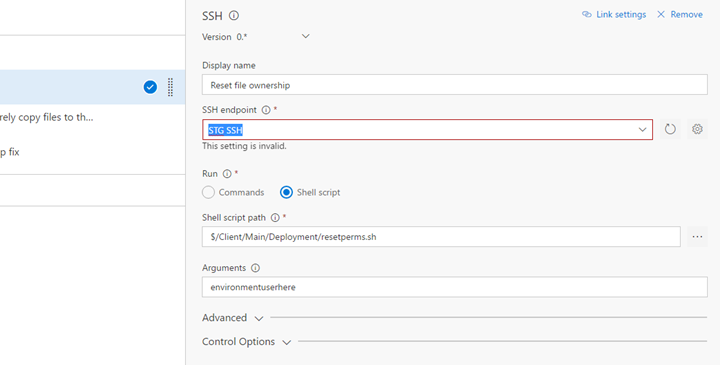Click Remove task link
This screenshot has height=365, width=720.
(x=680, y=15)
